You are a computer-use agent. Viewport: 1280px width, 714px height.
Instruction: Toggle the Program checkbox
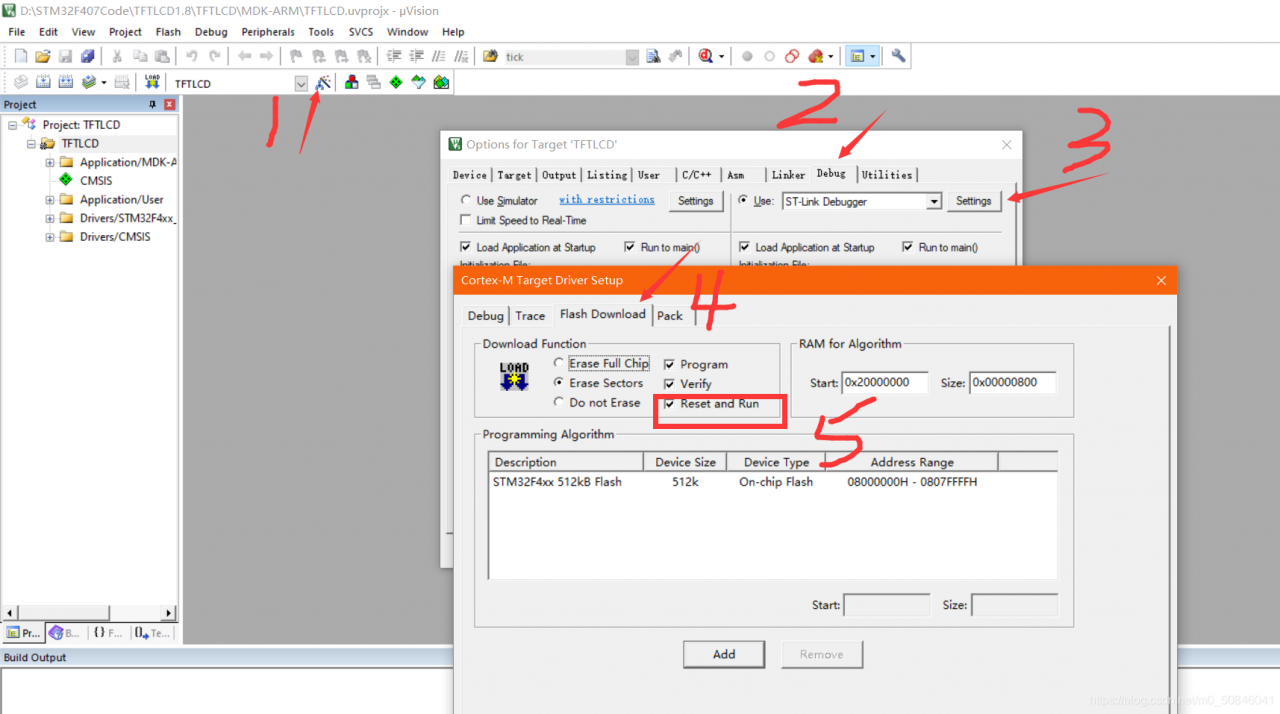point(670,364)
